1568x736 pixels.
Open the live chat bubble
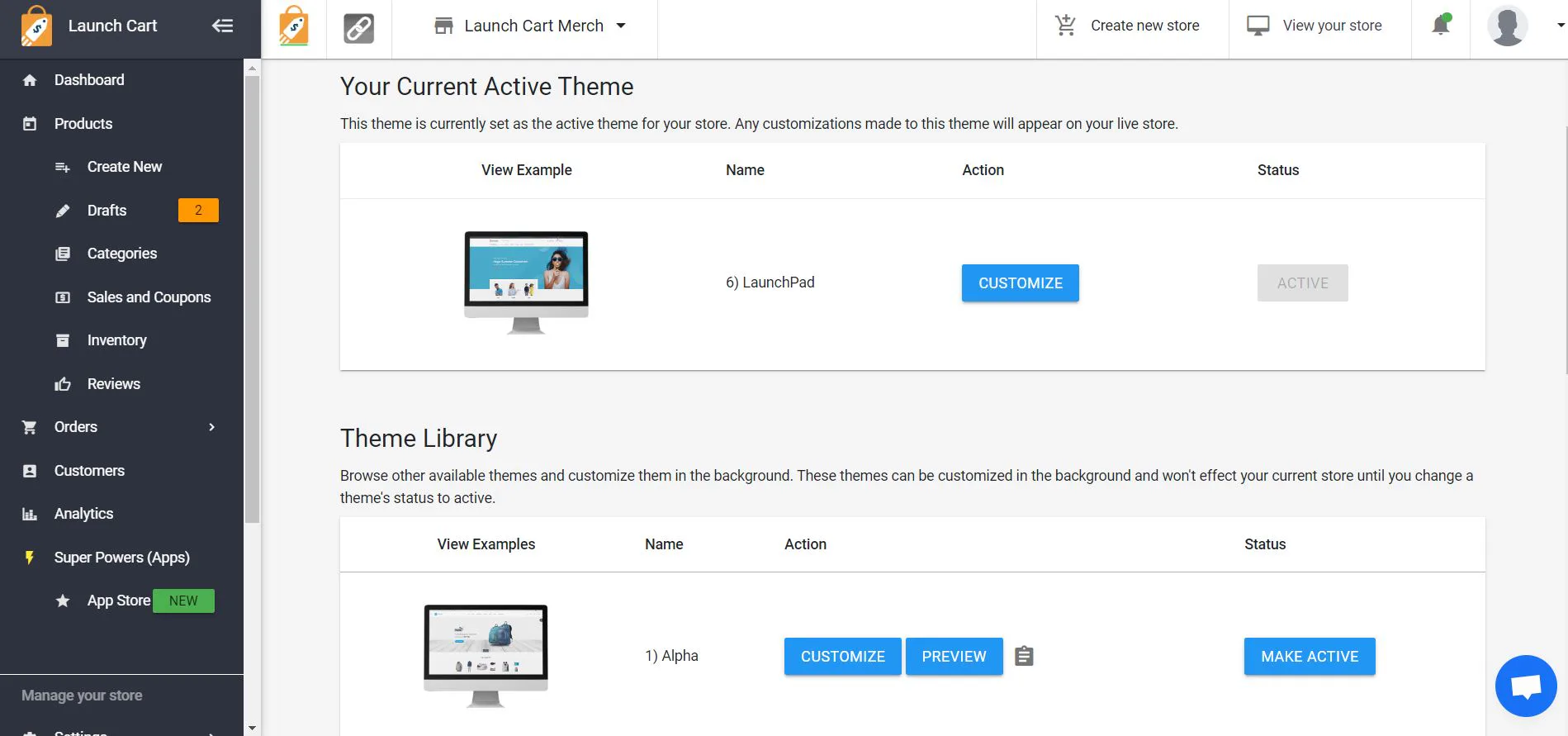1526,686
